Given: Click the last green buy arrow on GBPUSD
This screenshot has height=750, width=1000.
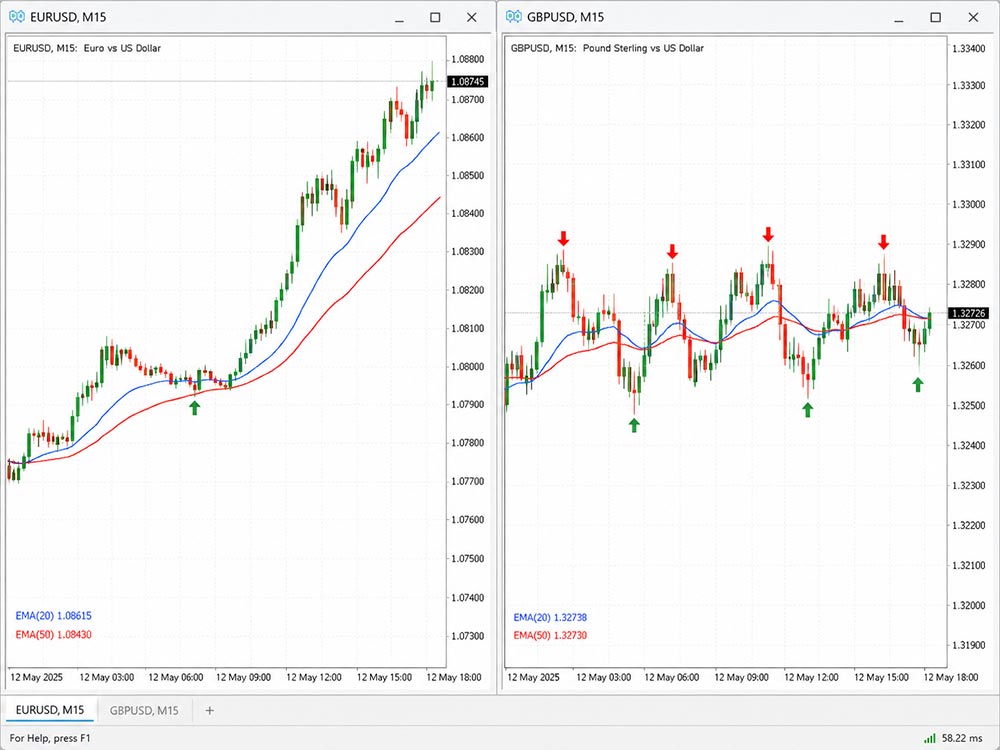Looking at the screenshot, I should (x=918, y=385).
